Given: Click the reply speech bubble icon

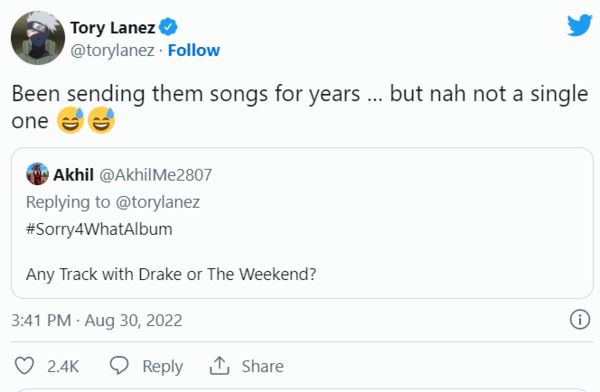Looking at the screenshot, I should tap(119, 366).
